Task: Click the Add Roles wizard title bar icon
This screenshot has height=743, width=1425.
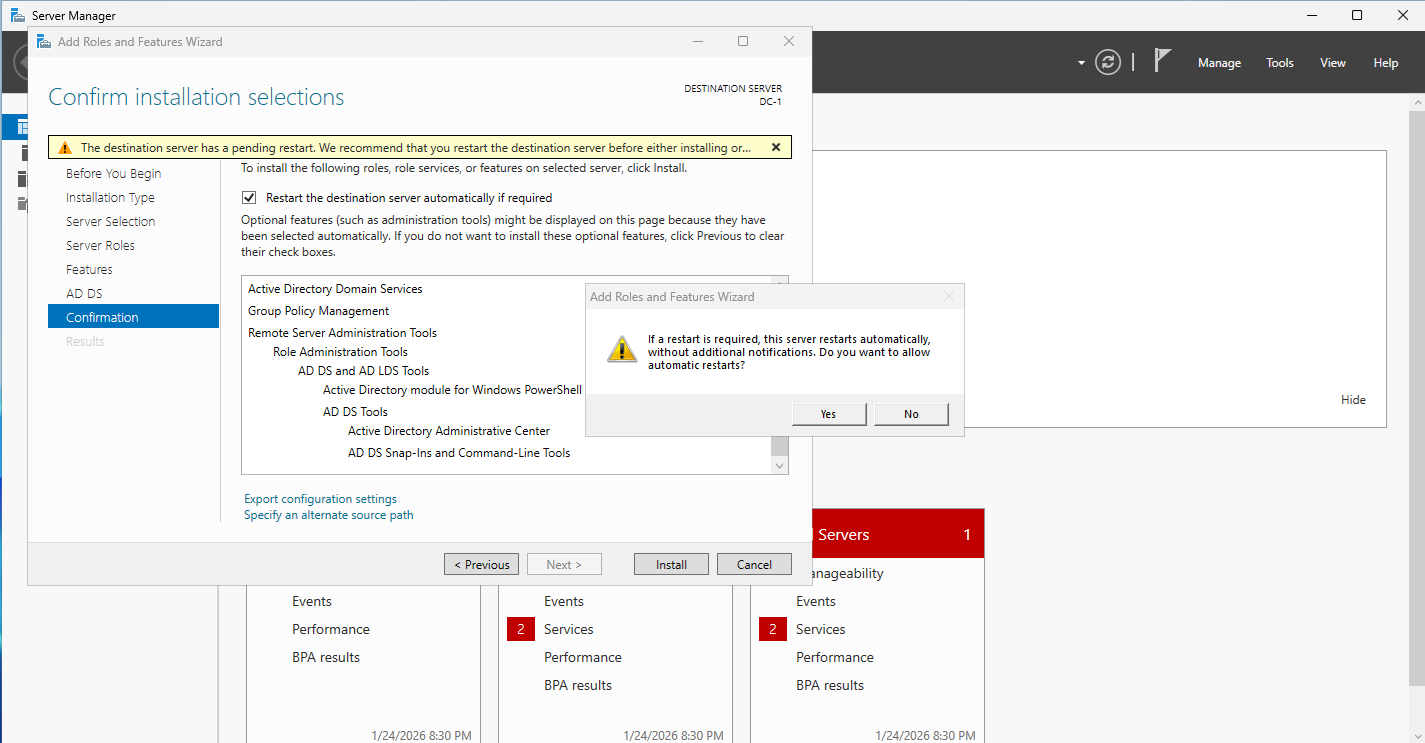Action: point(44,42)
